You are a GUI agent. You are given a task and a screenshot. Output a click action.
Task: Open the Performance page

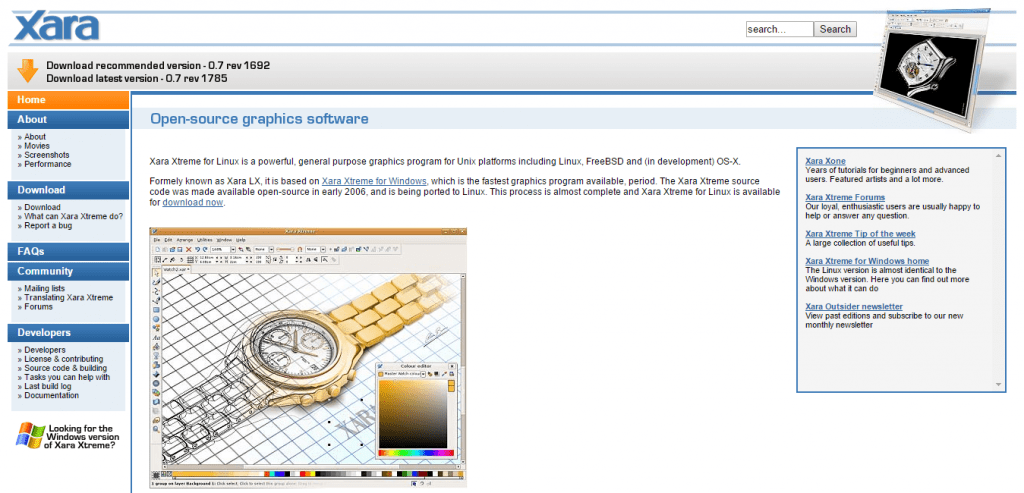point(48,165)
